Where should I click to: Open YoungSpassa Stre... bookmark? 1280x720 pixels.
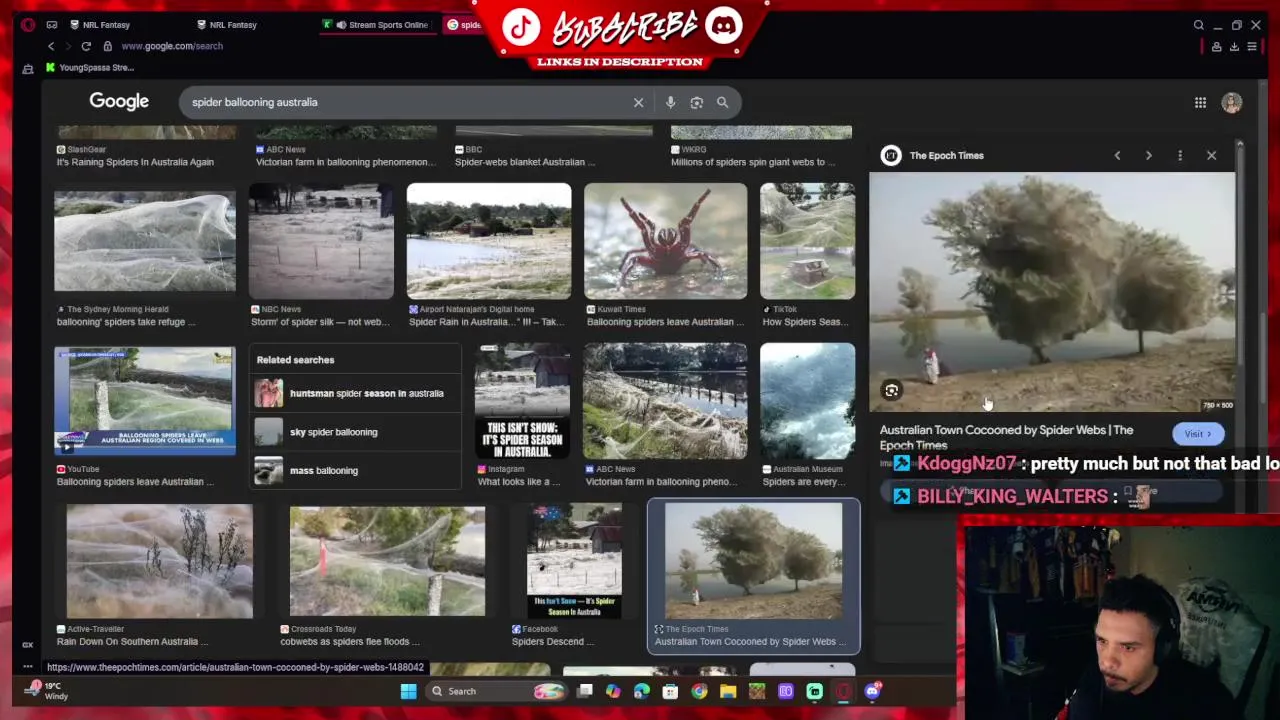(88, 68)
